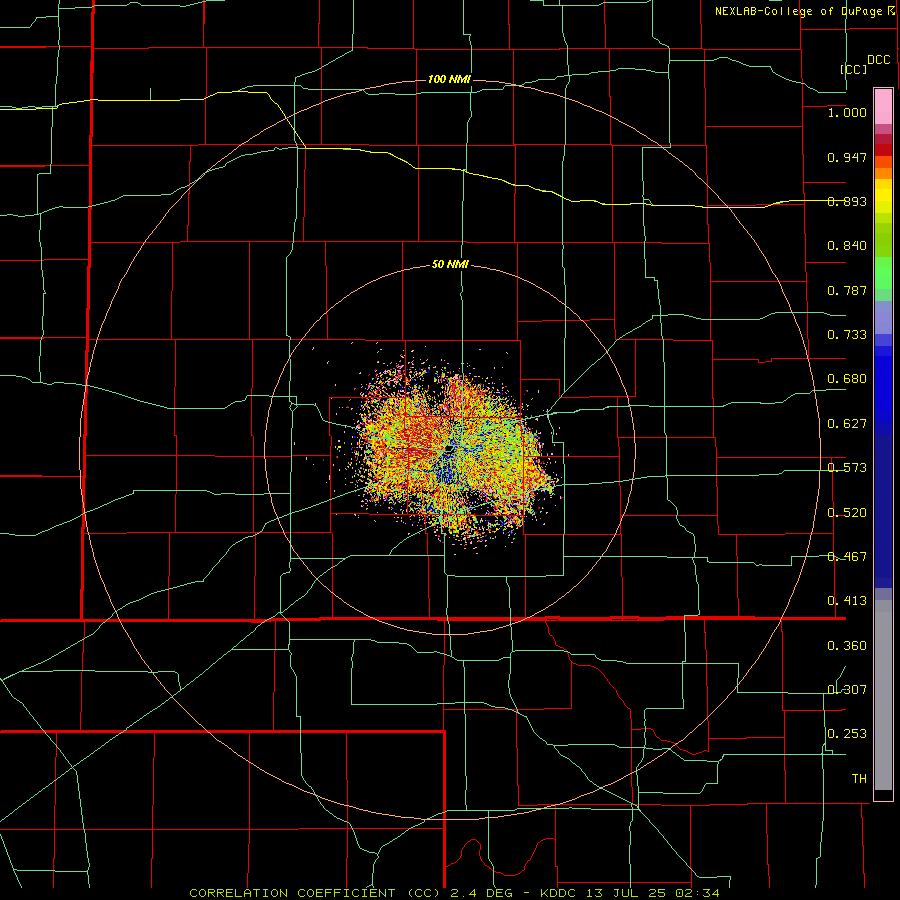Select the 0.680 color scale value

[x=847, y=379]
